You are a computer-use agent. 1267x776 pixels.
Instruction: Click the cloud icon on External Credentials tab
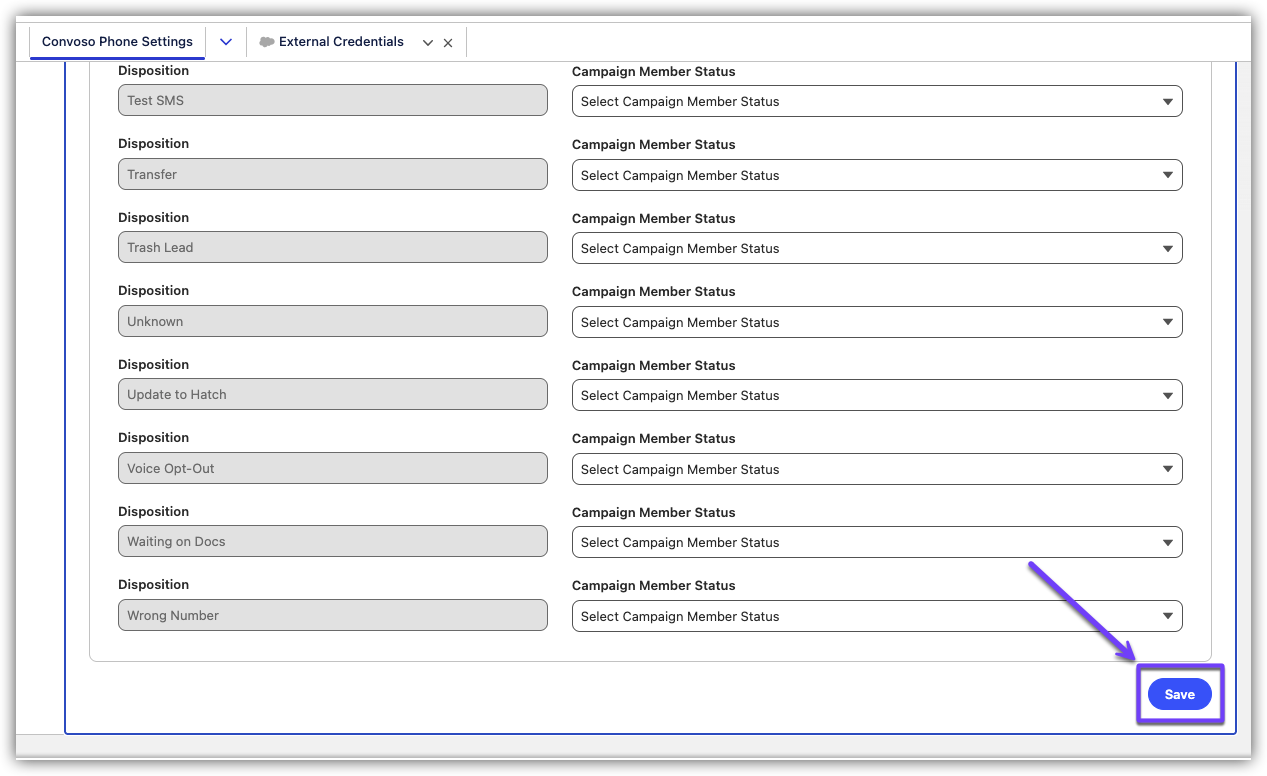266,42
